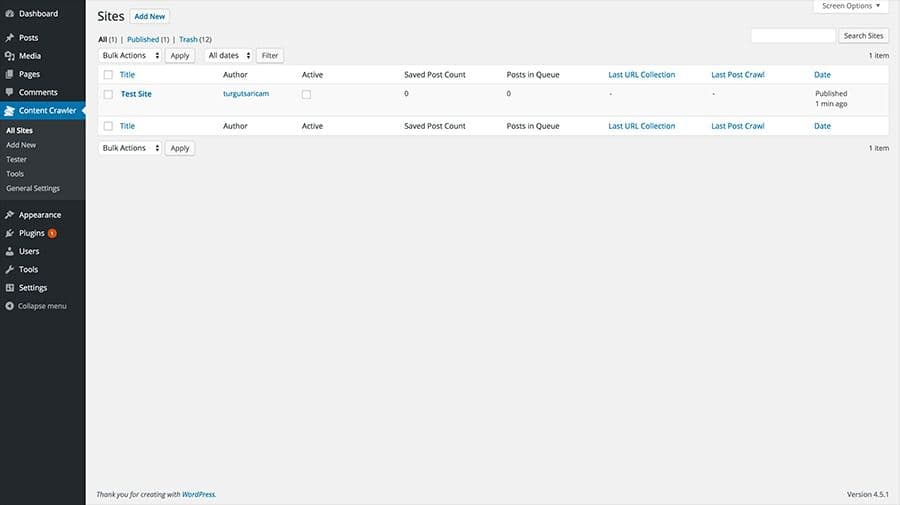Click into the Search Sites text field

pyautogui.click(x=793, y=36)
